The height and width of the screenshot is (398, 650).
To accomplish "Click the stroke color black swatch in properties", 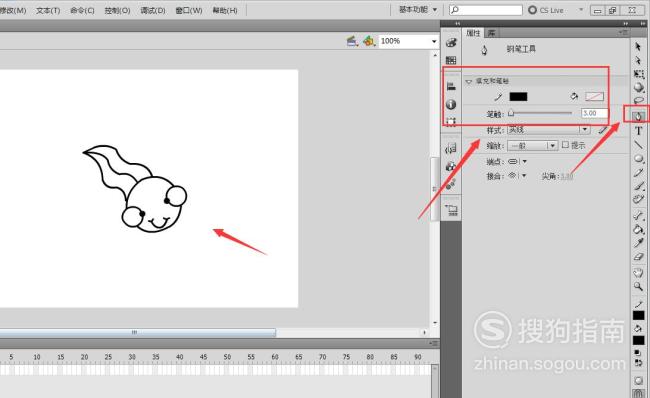I will pos(518,97).
